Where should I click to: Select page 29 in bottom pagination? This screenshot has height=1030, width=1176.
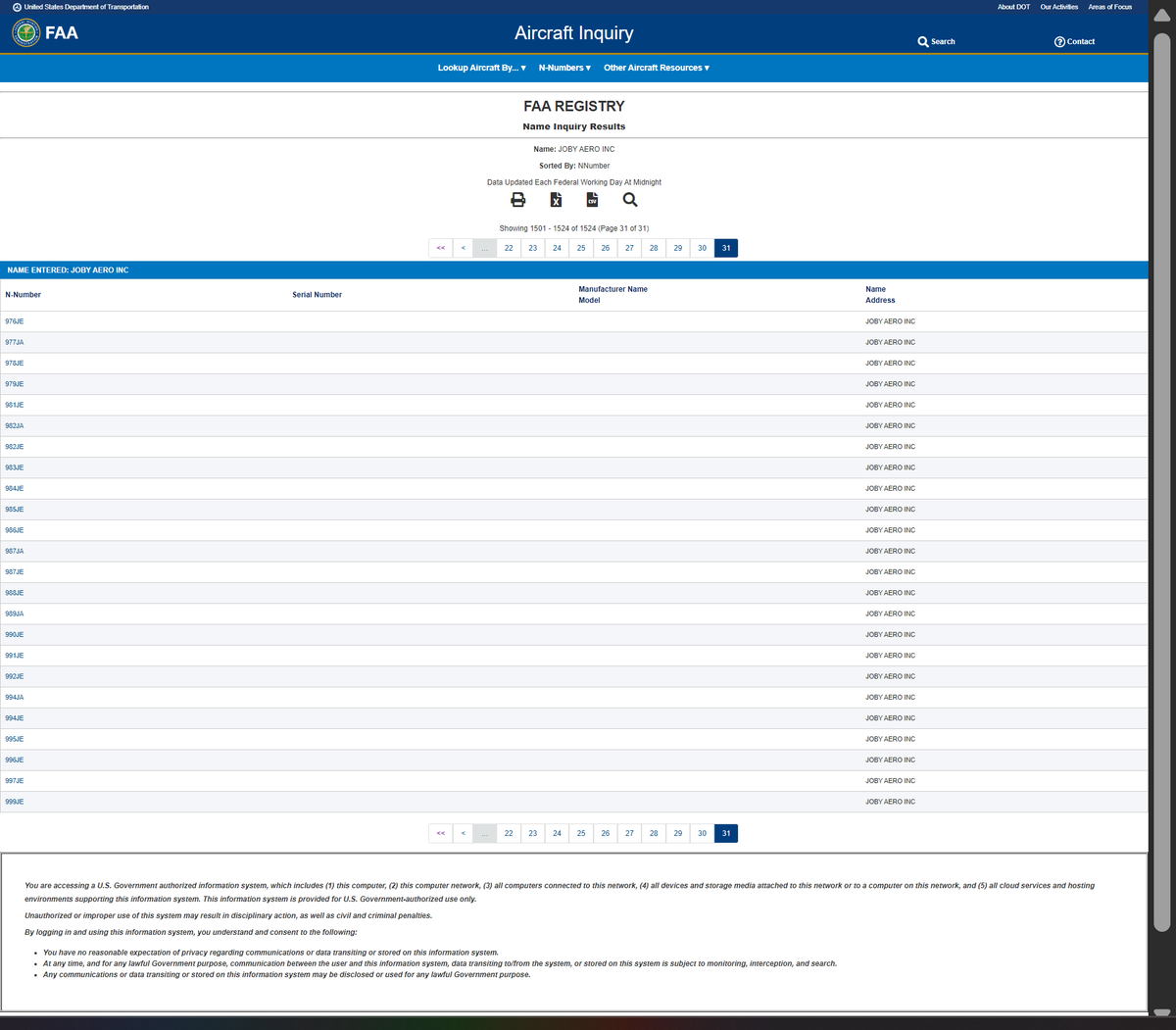pyautogui.click(x=678, y=833)
